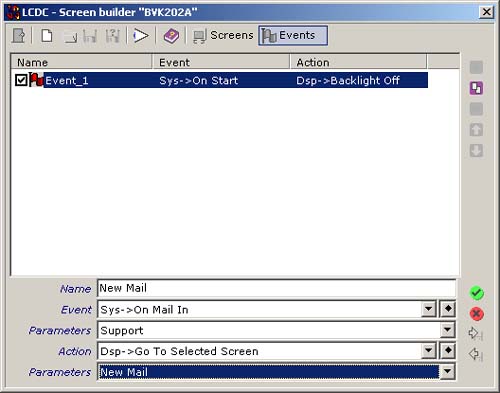Viewport: 500px width, 393px height.
Task: Click the lower greyed arrow icon at the right
Action: (476, 354)
